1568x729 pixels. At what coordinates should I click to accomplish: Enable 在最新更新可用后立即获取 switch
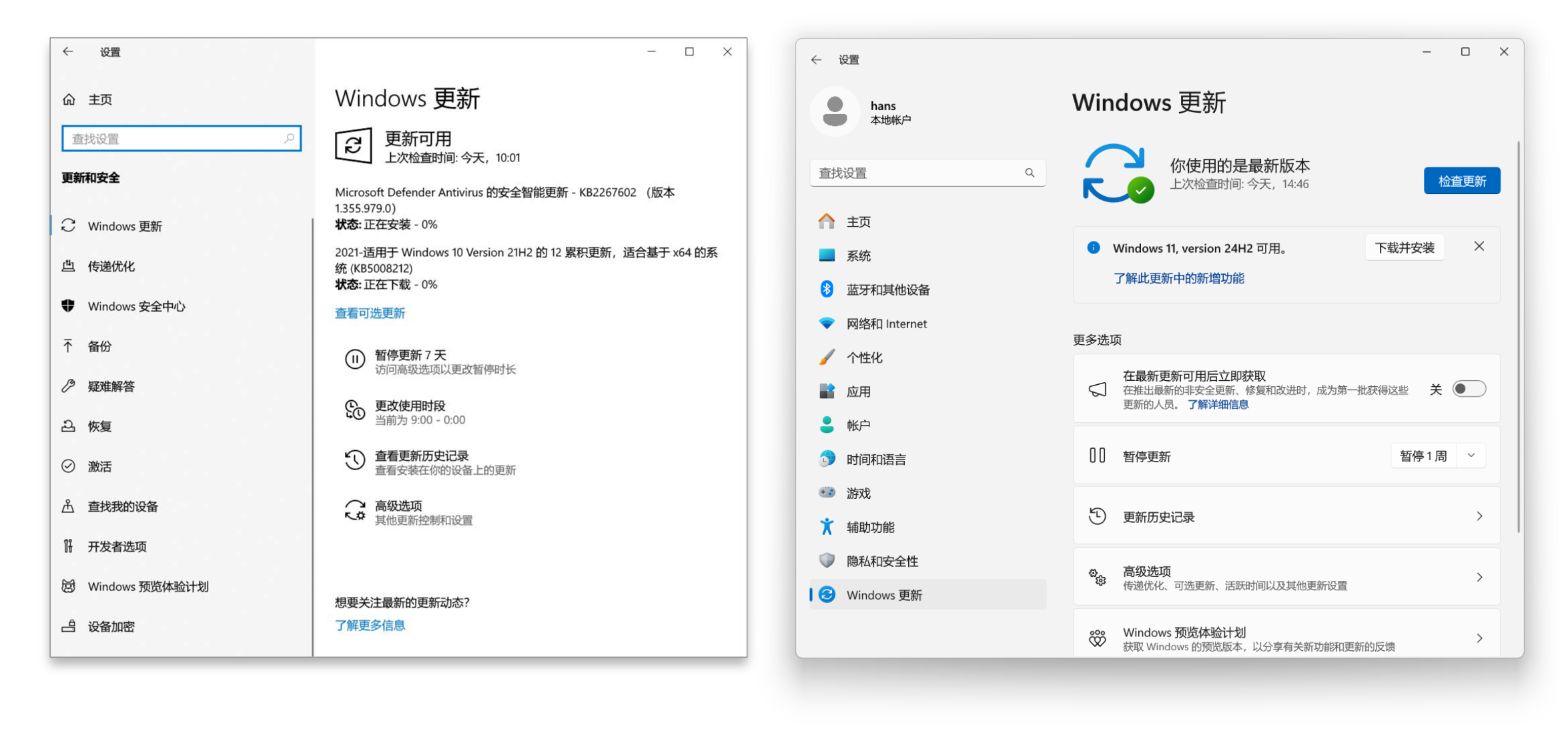click(x=1469, y=389)
